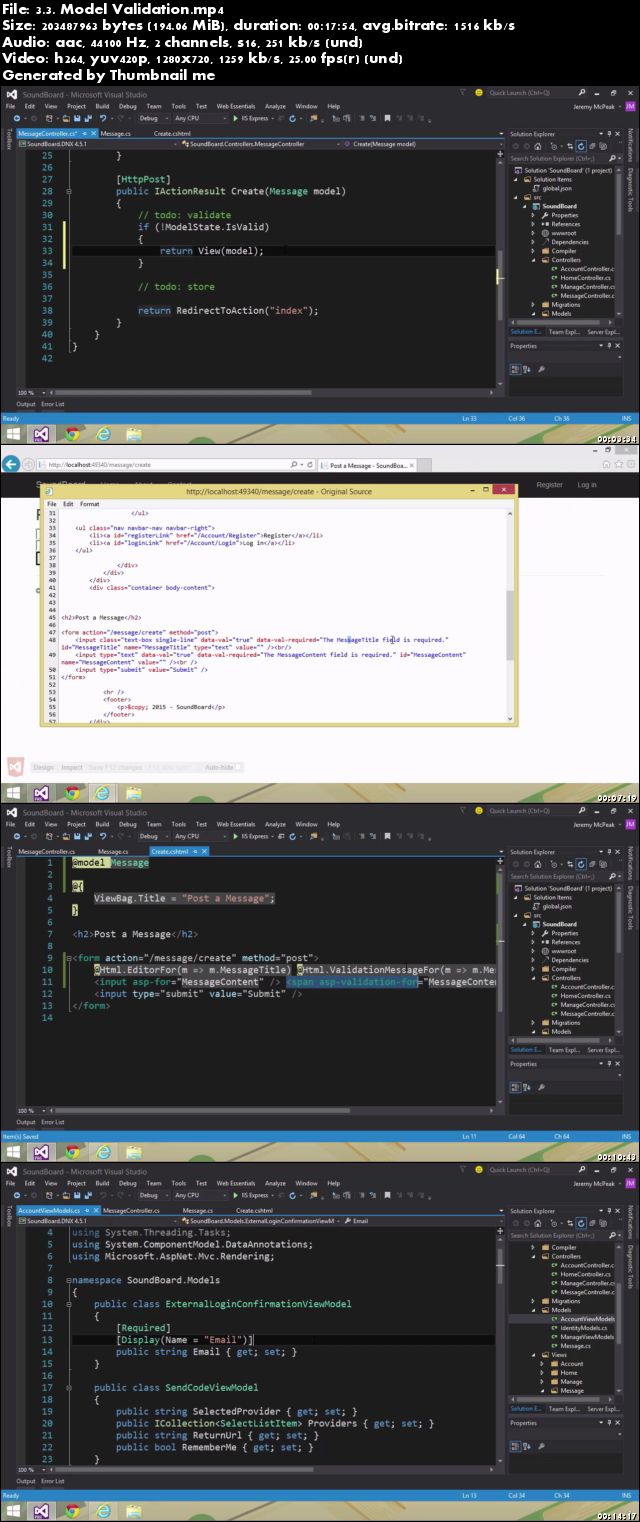Click Visual Studio logo in Item(s) Saved frame
Image resolution: width=640 pixels, height=1522 pixels.
click(11, 812)
